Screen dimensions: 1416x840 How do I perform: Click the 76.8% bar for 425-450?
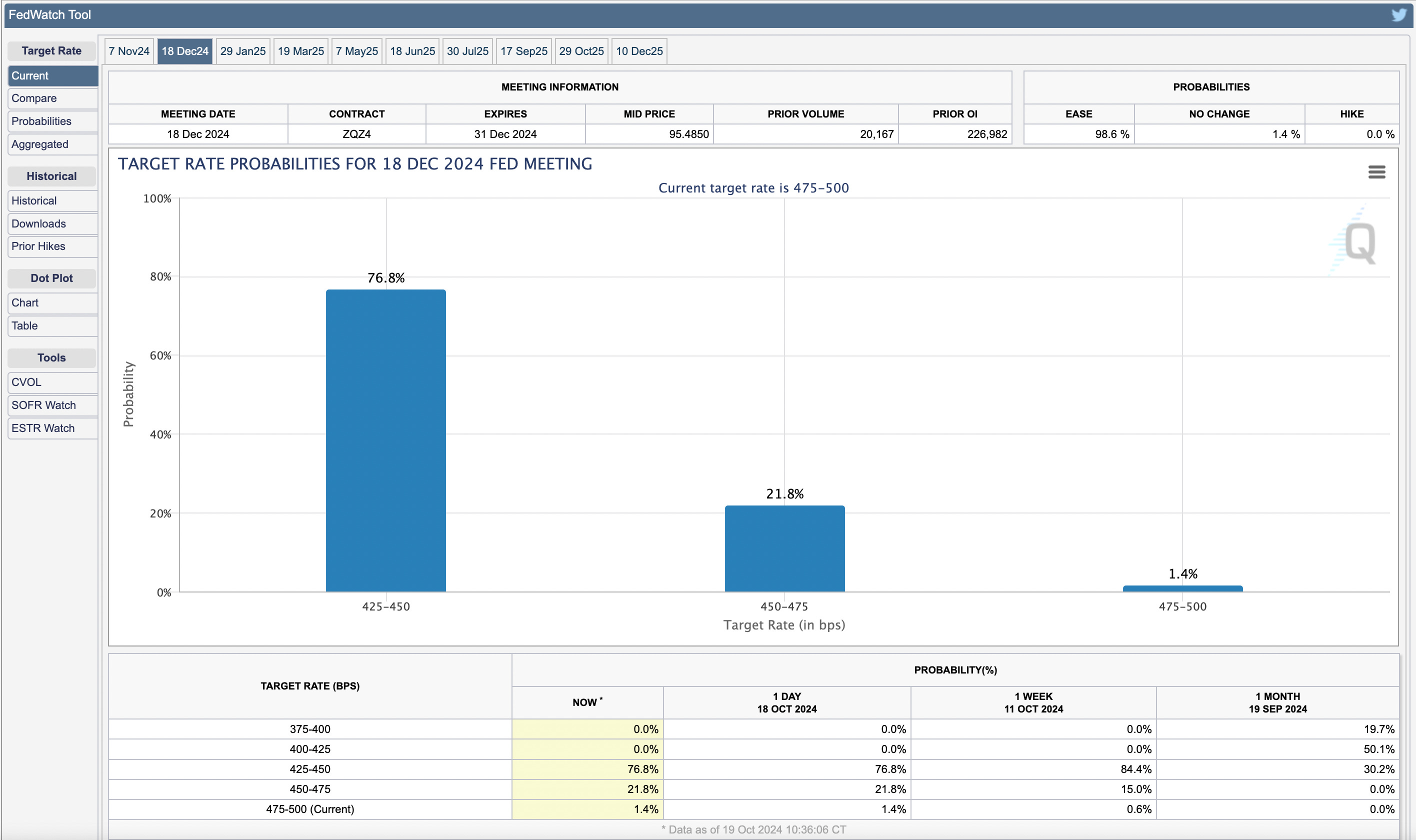pyautogui.click(x=385, y=441)
